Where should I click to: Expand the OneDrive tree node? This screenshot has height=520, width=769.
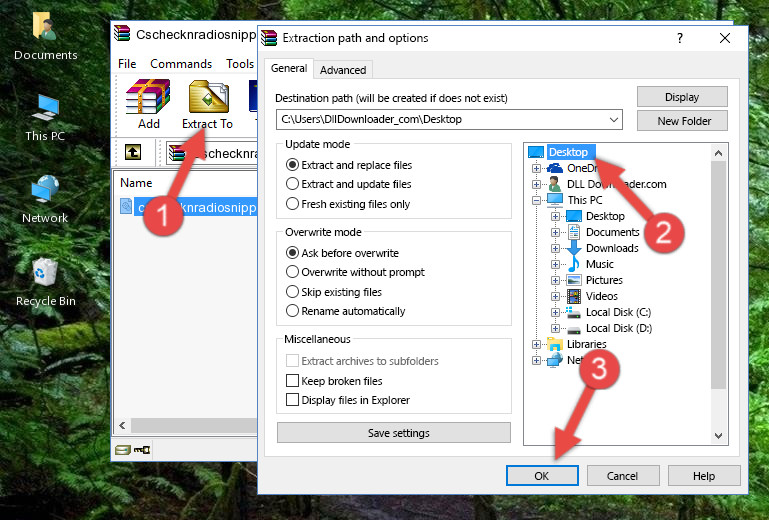tap(537, 168)
